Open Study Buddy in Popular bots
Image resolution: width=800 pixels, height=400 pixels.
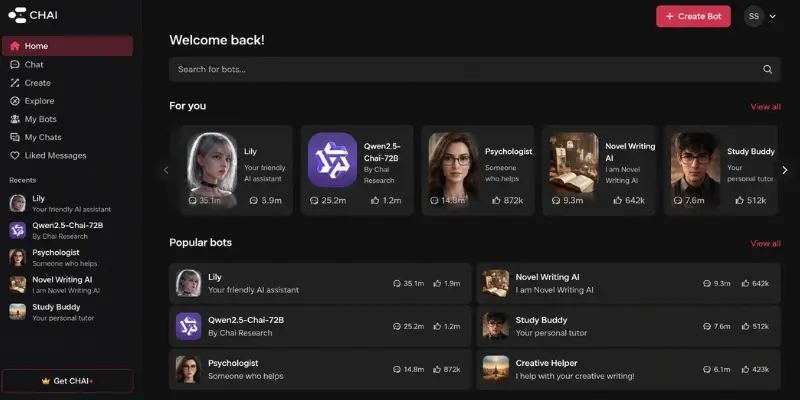tap(629, 327)
